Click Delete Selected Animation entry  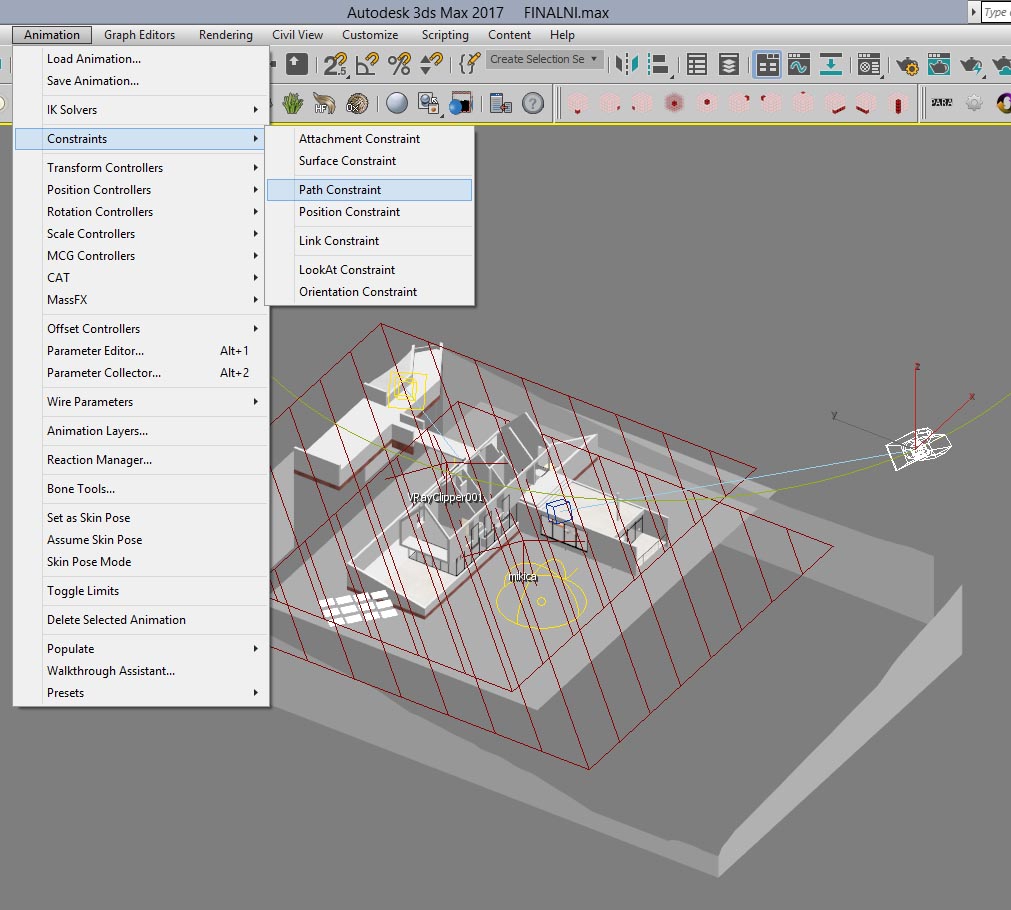(x=139, y=620)
